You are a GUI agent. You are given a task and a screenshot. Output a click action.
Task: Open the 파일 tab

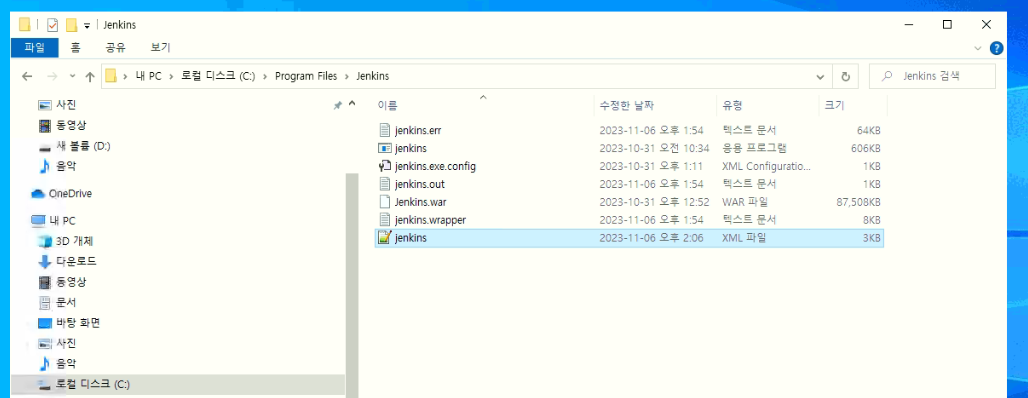(35, 47)
